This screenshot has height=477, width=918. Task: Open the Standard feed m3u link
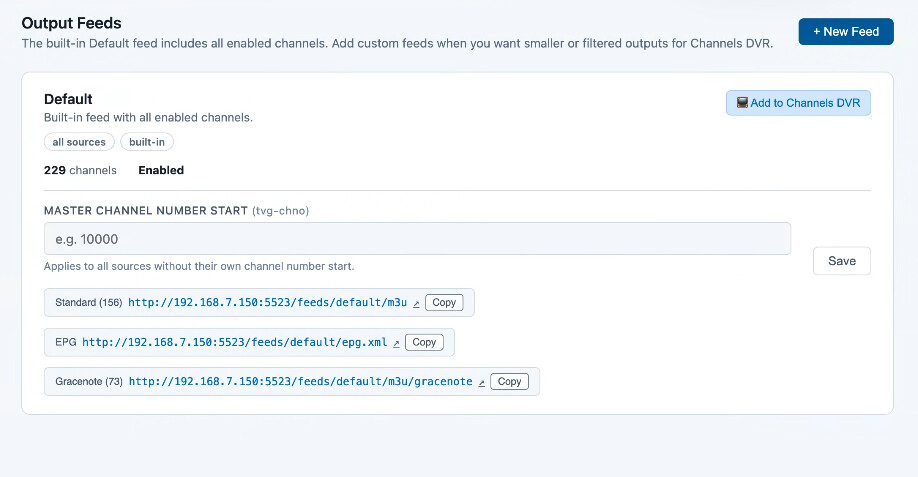[268, 302]
